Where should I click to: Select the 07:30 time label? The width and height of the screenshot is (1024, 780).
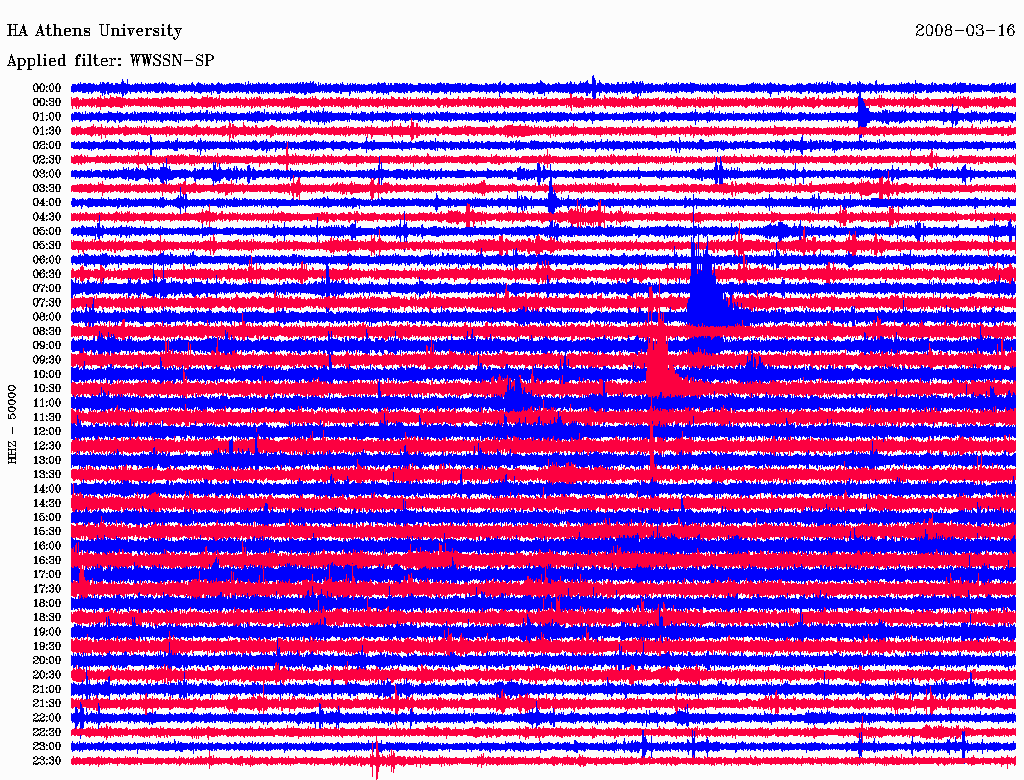(47, 302)
